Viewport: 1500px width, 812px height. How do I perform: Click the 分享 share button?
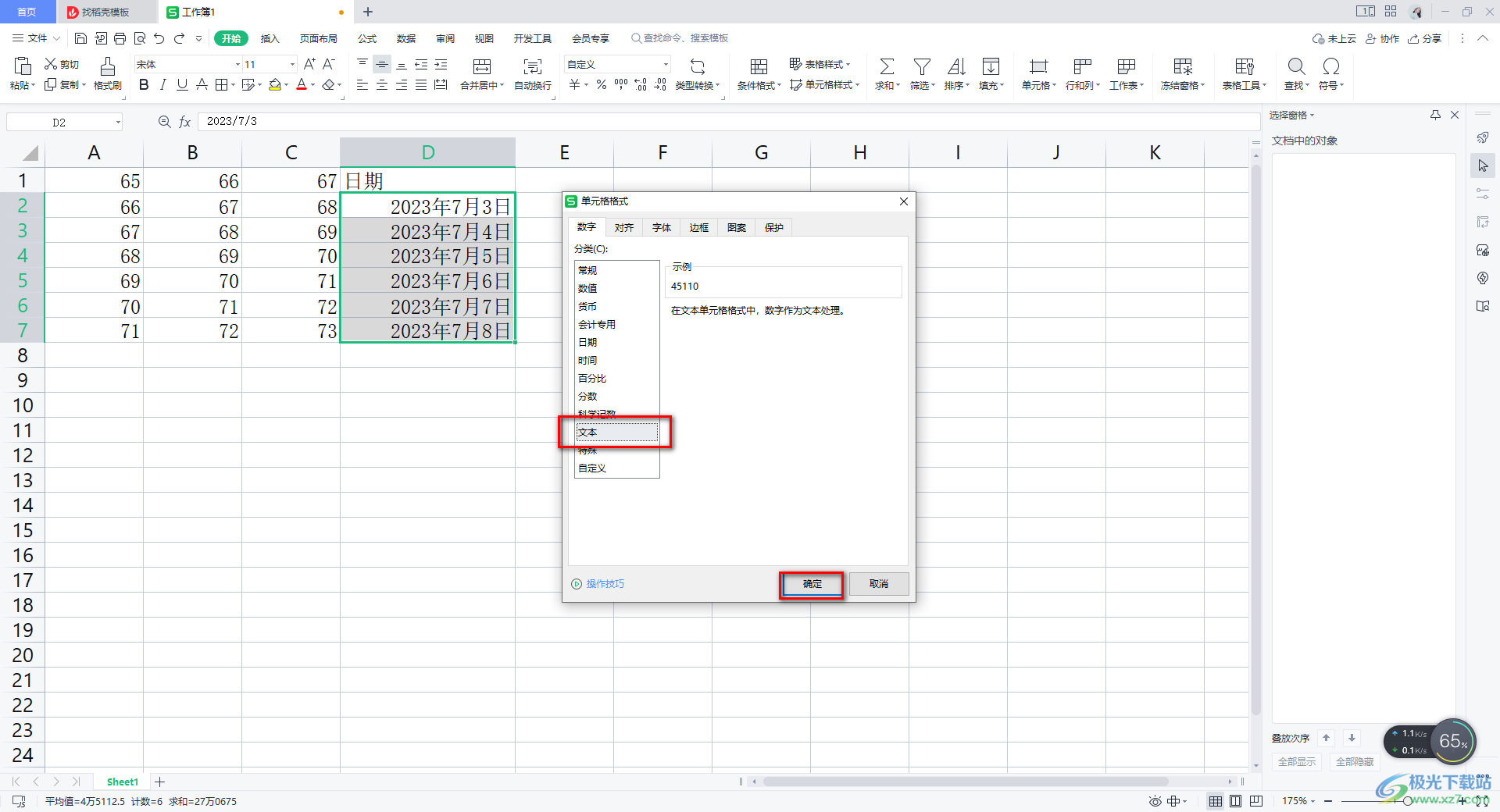(1425, 38)
